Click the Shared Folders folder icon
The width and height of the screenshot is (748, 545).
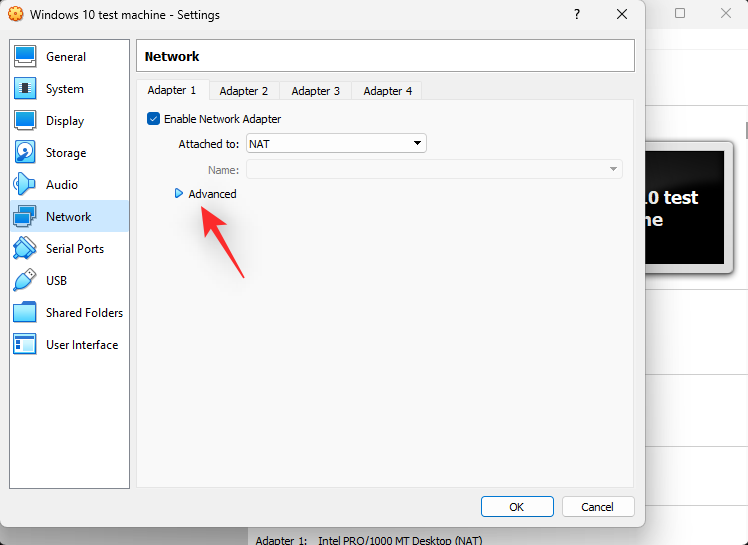25,312
